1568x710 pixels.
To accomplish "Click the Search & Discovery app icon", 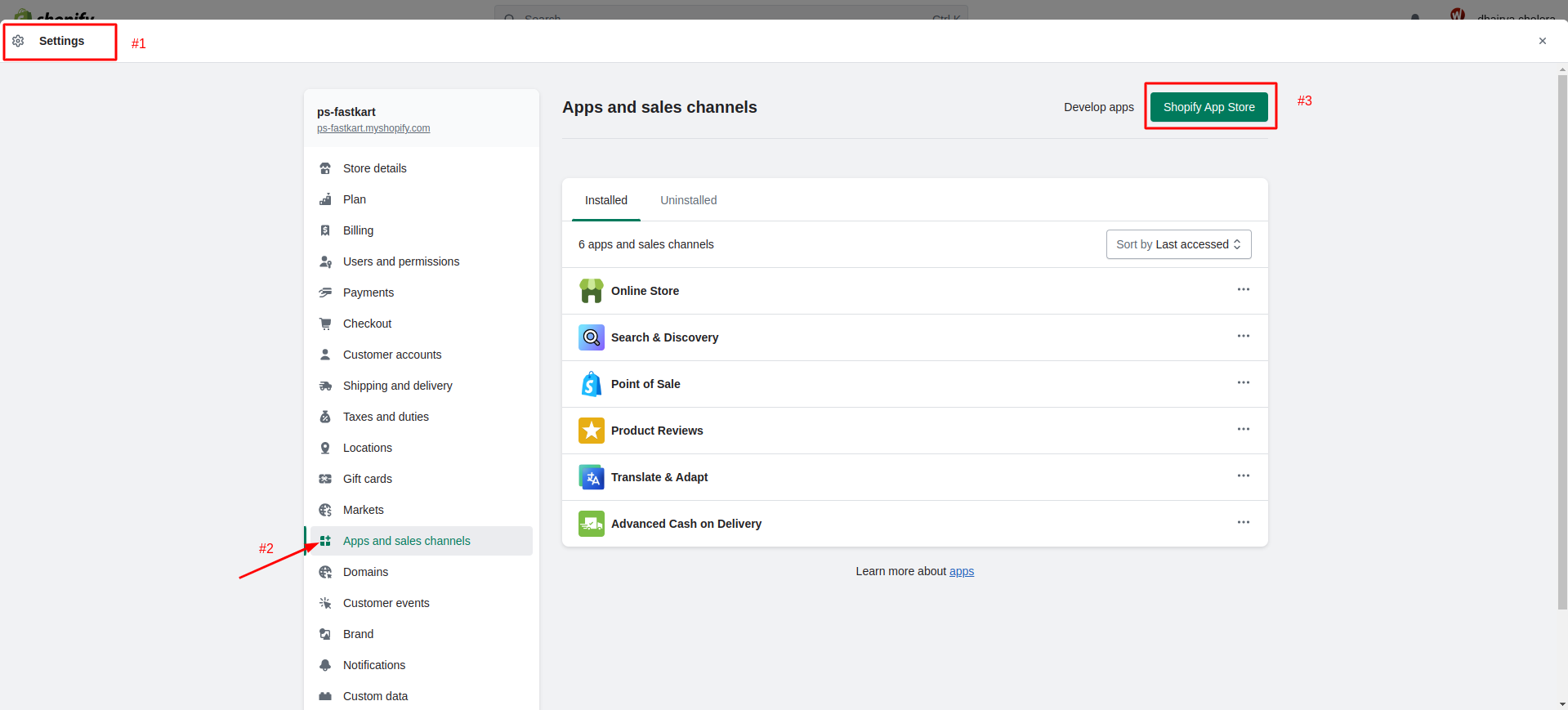I will 591,337.
